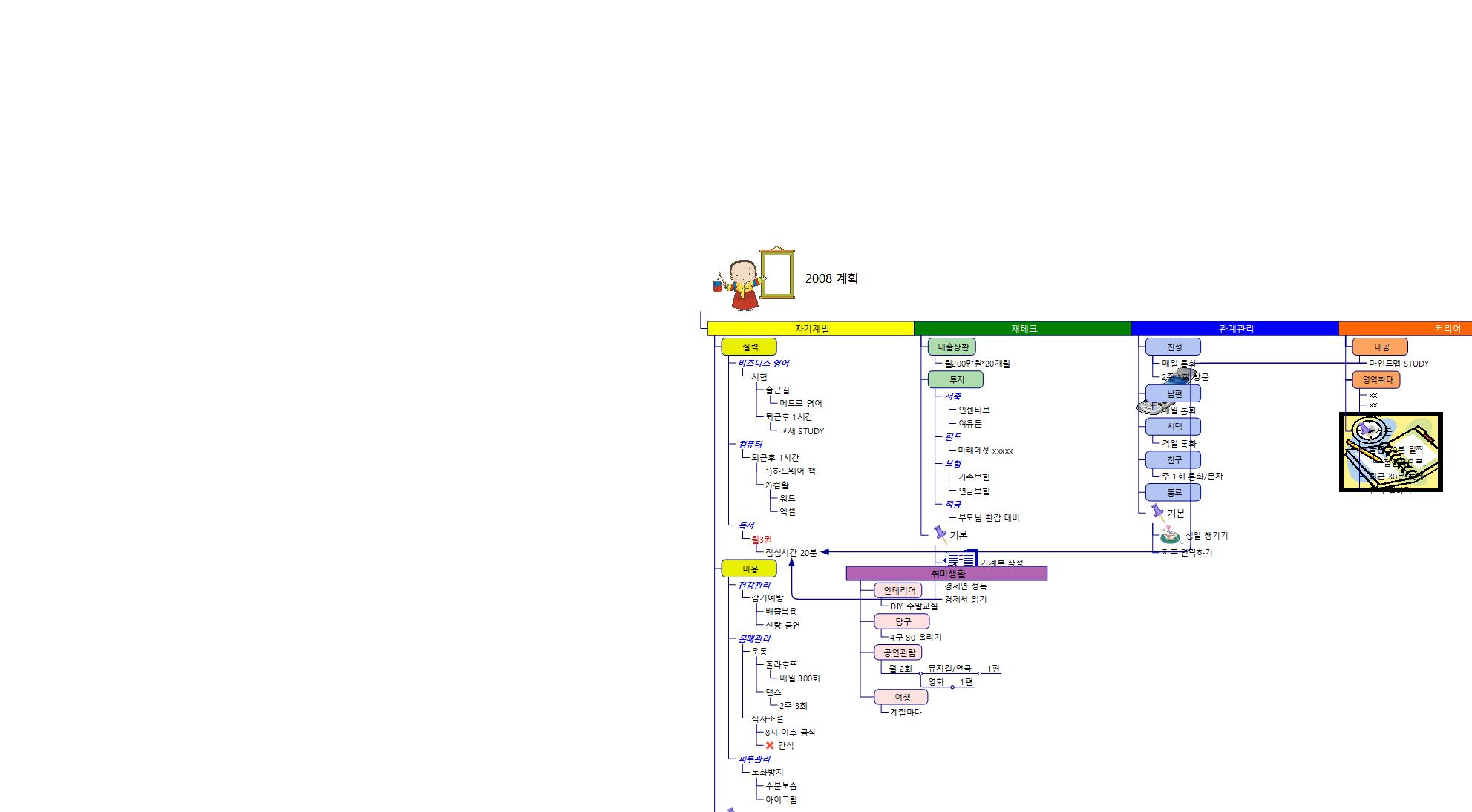Viewport: 1472px width, 812px height.
Task: Click the 2008 계획 root title
Action: point(831,278)
